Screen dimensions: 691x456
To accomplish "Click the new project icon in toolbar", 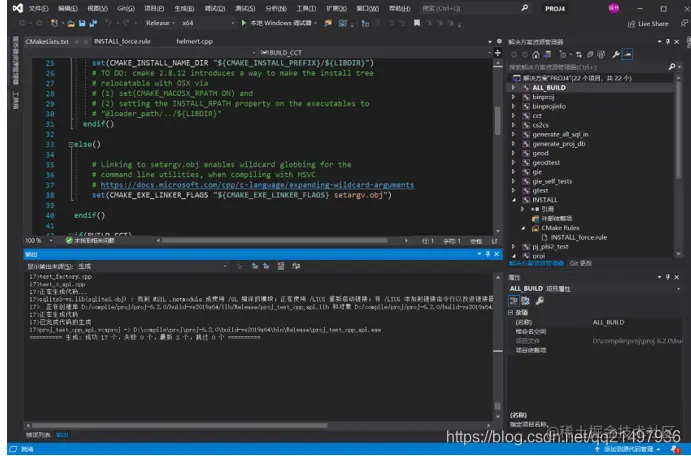I will tap(54, 23).
